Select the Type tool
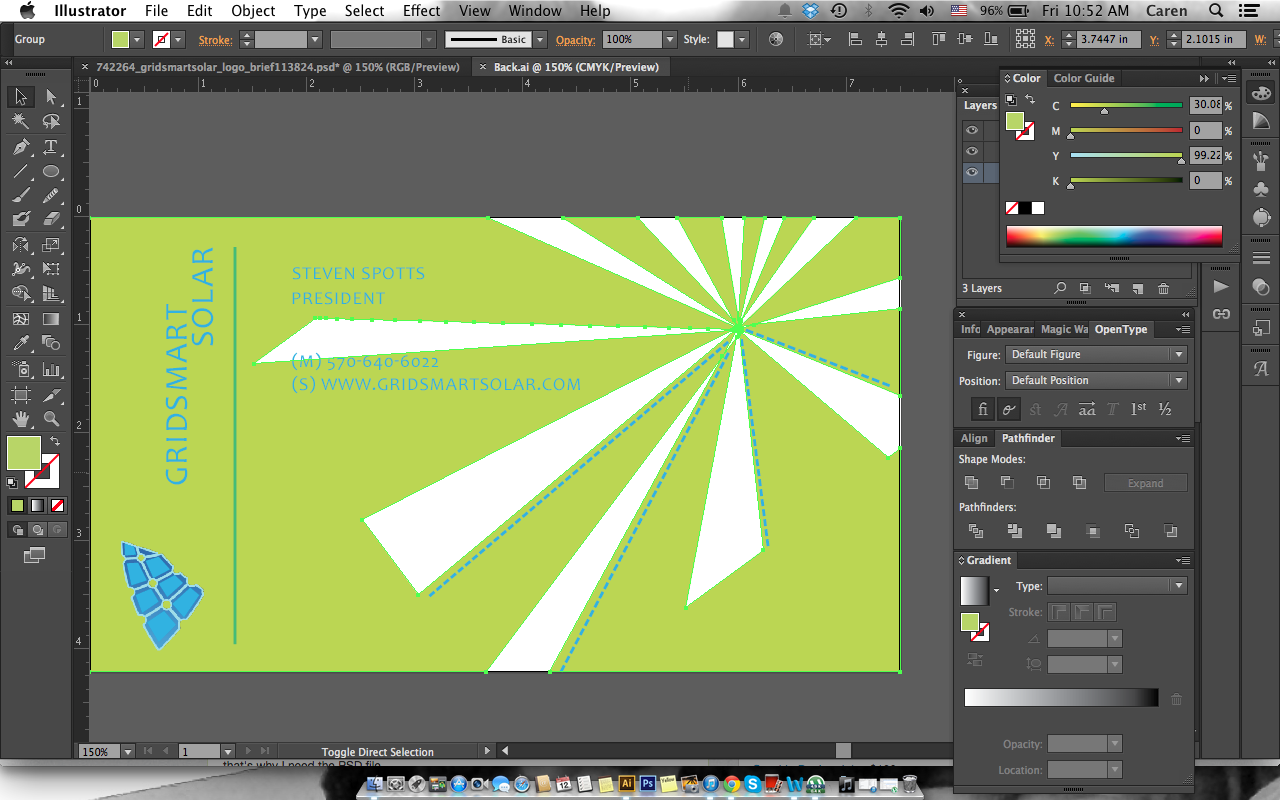Image resolution: width=1280 pixels, height=800 pixels. pos(51,147)
